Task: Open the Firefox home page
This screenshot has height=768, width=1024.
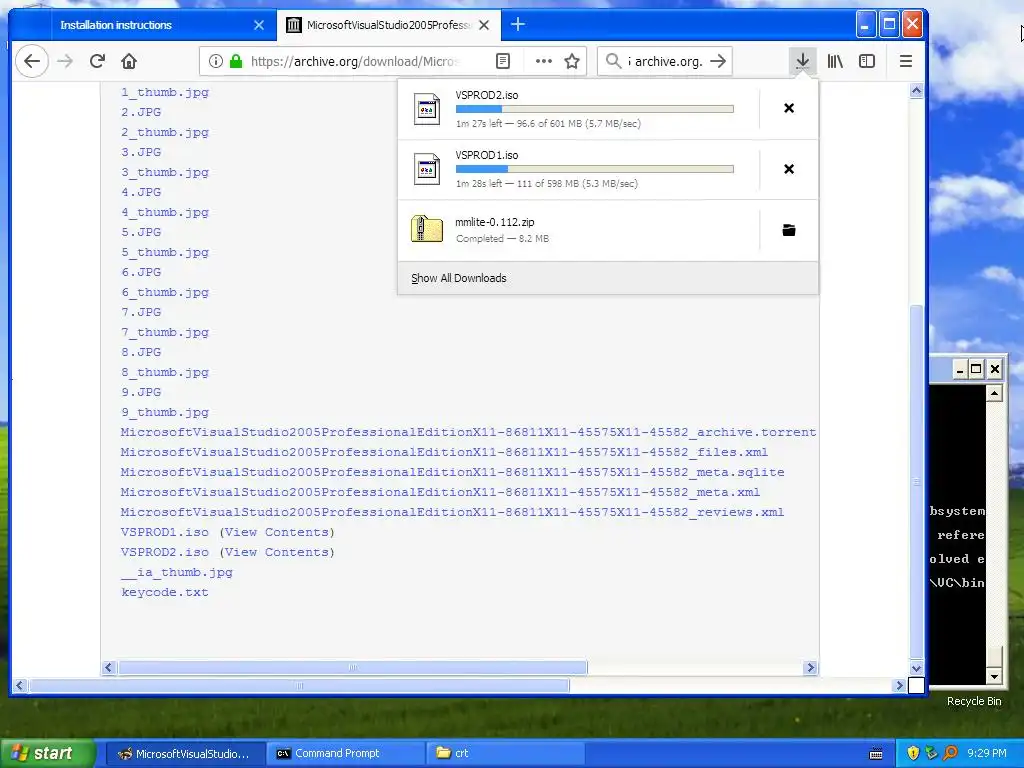Action: [129, 61]
